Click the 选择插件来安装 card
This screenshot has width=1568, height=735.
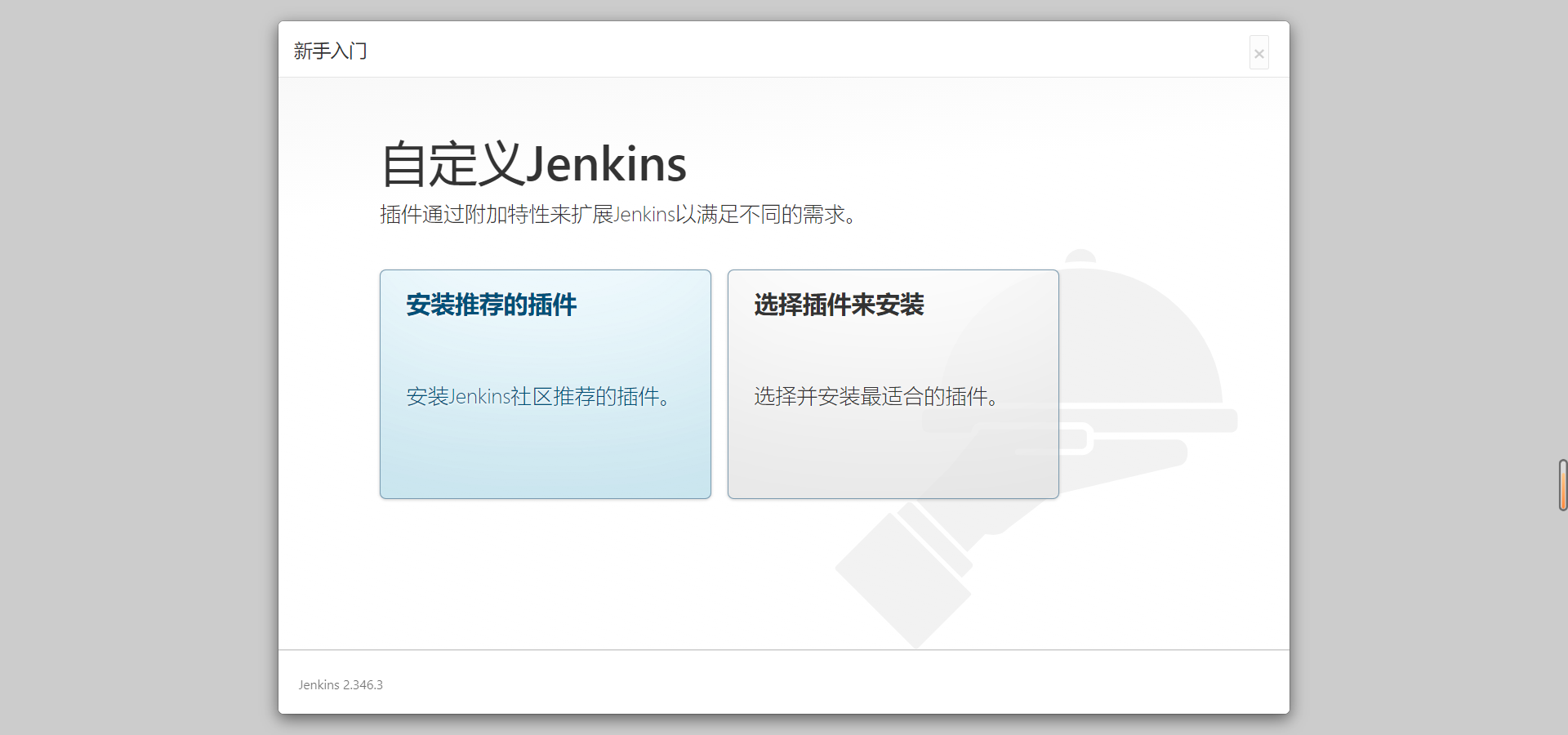[x=893, y=384]
